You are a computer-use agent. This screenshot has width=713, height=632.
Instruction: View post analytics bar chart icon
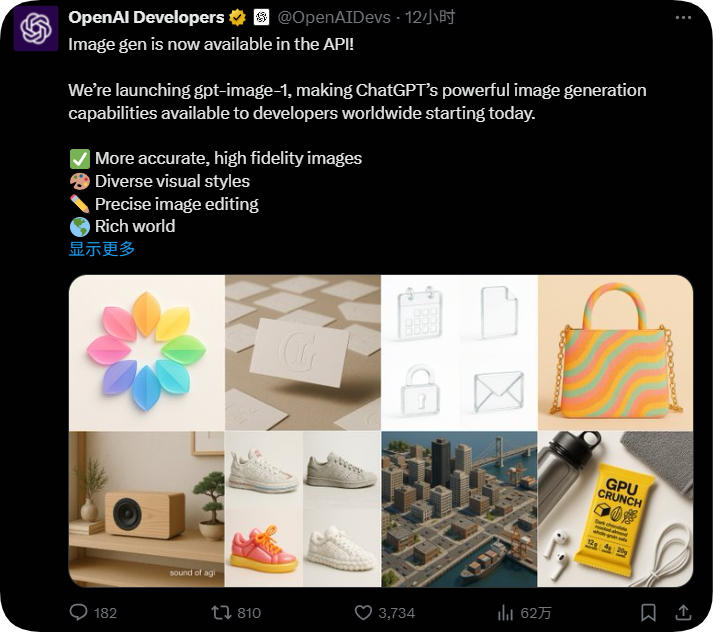505,612
